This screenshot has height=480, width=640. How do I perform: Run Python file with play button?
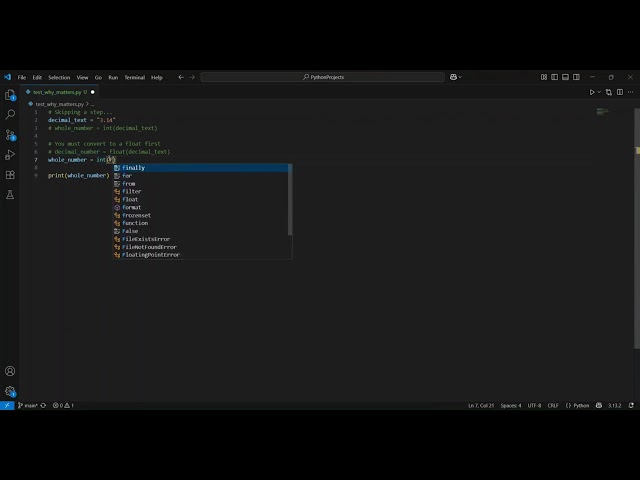click(x=591, y=92)
